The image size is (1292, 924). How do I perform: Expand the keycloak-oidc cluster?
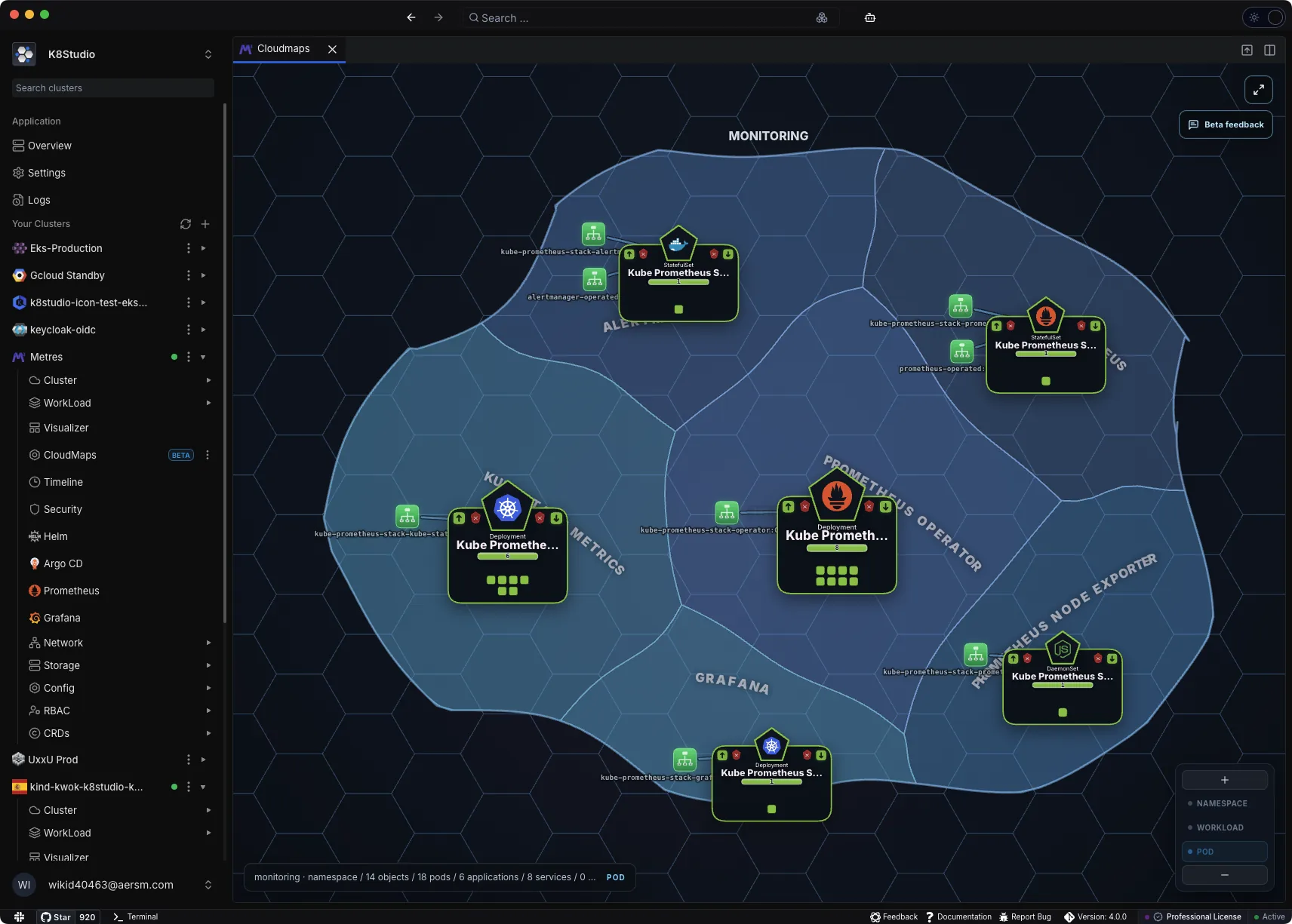coord(203,330)
